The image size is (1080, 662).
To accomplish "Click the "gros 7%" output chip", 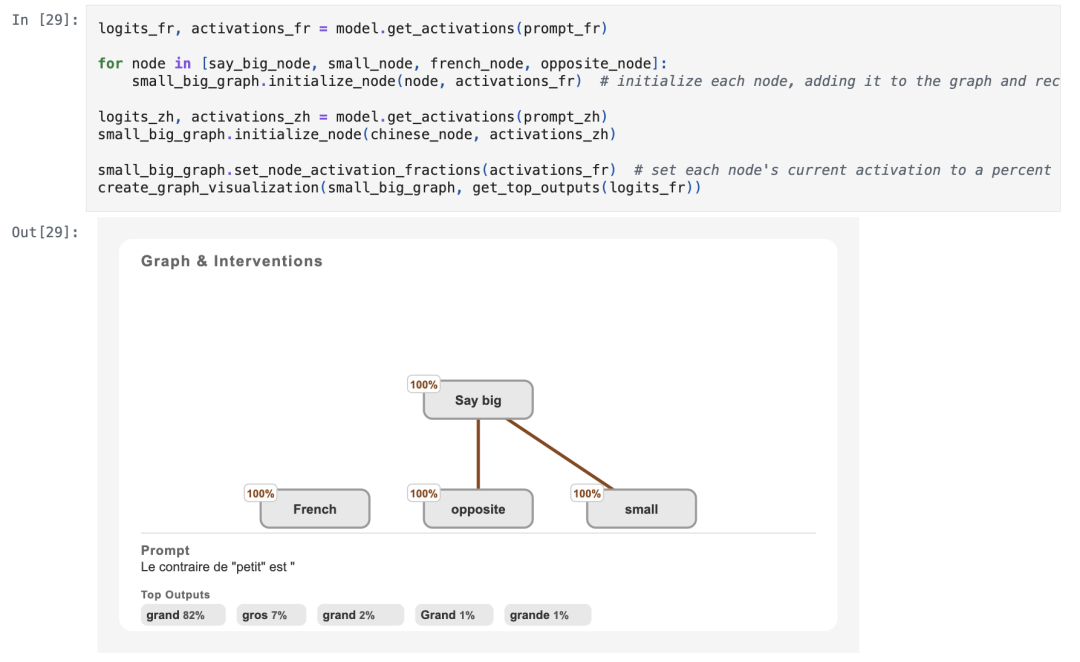I will 271,615.
